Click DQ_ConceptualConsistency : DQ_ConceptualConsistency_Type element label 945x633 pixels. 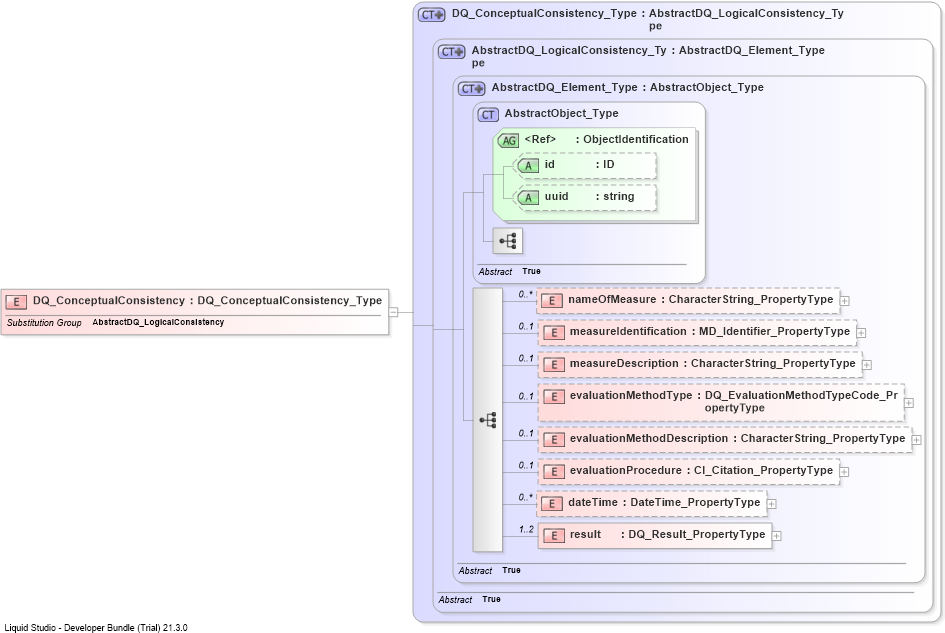207,301
